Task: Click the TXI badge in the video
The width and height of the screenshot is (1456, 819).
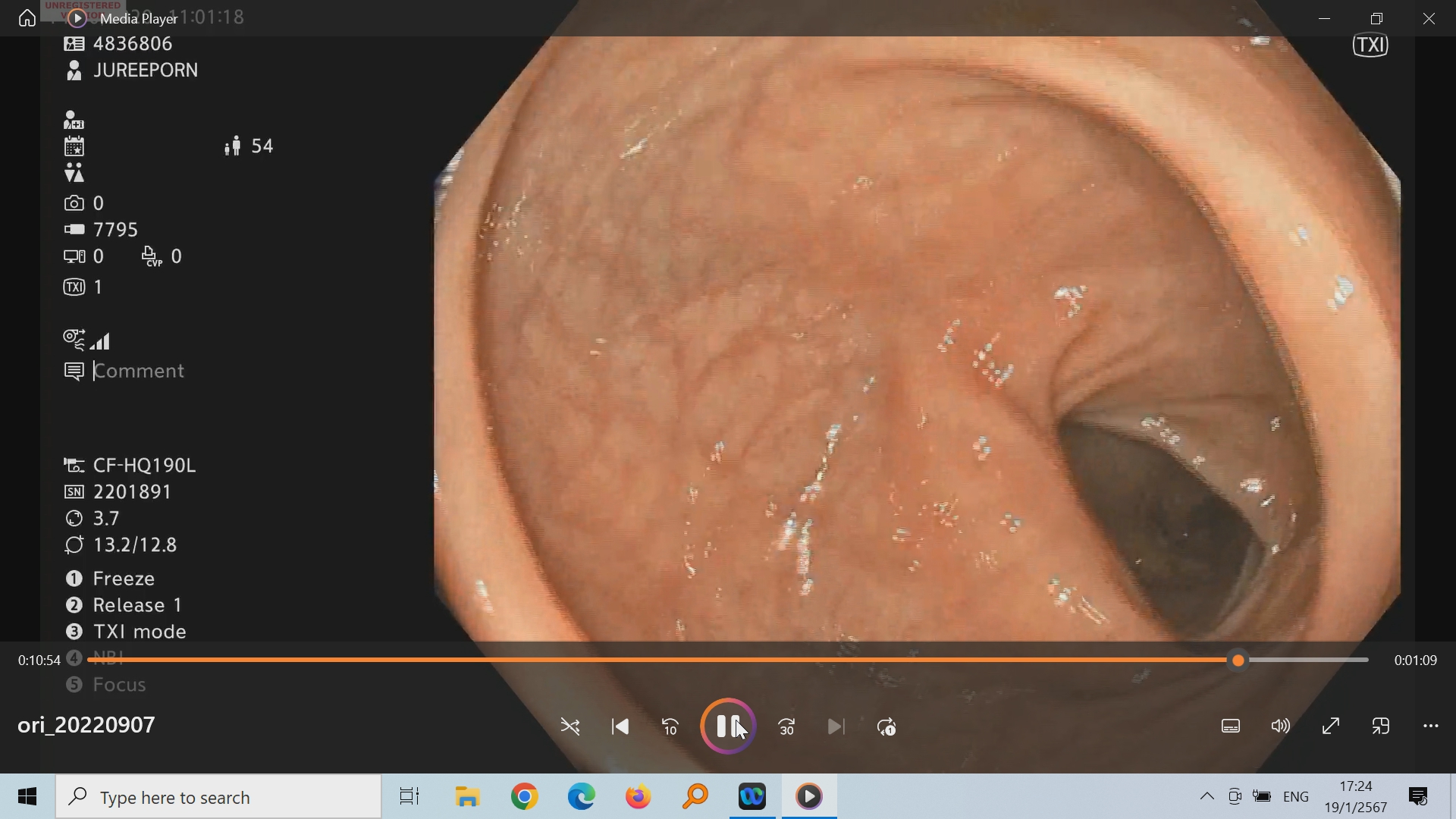Action: click(x=1371, y=45)
